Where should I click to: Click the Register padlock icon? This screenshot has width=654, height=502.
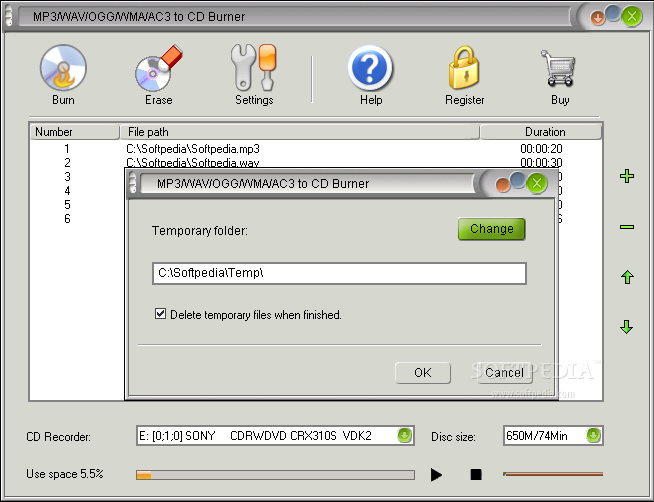click(x=464, y=68)
